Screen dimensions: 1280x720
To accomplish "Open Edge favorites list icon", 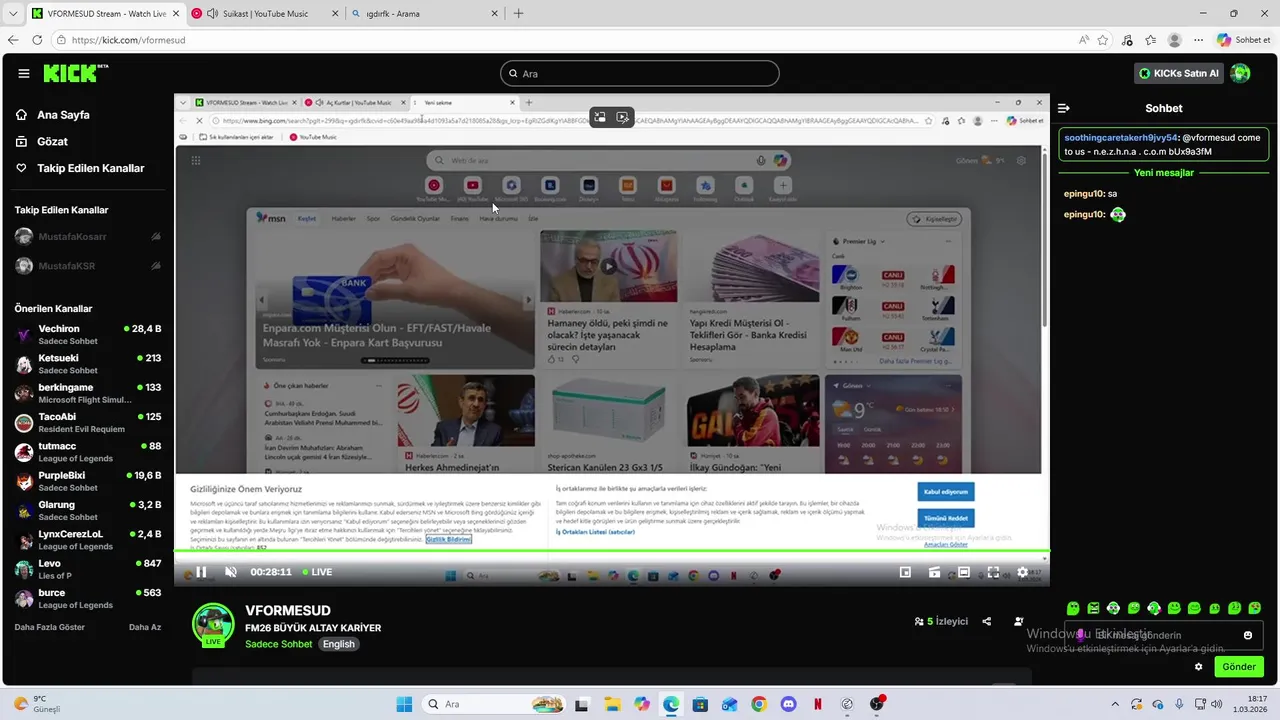I will coord(1151,40).
